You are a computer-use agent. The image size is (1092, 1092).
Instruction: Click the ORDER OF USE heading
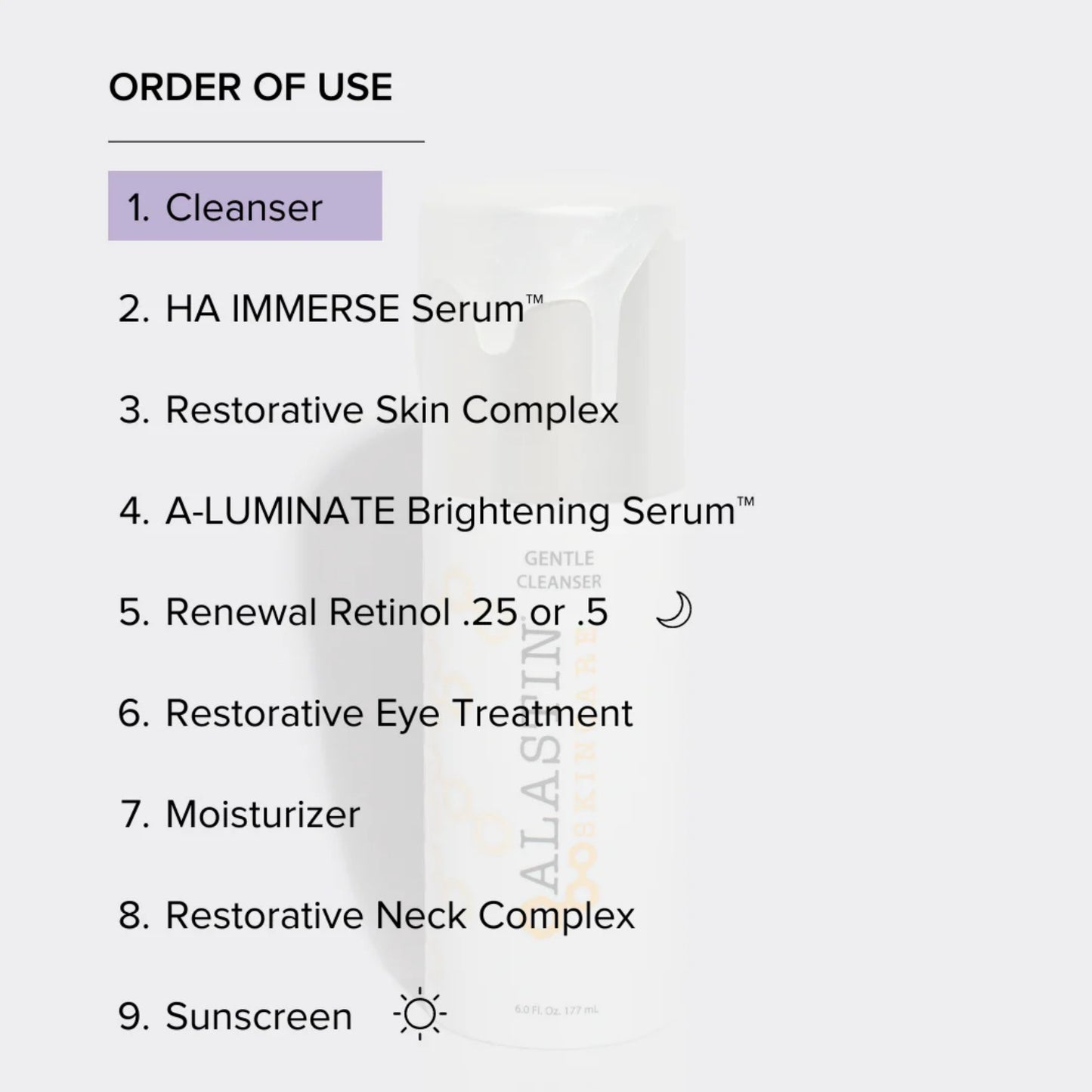pos(251,87)
